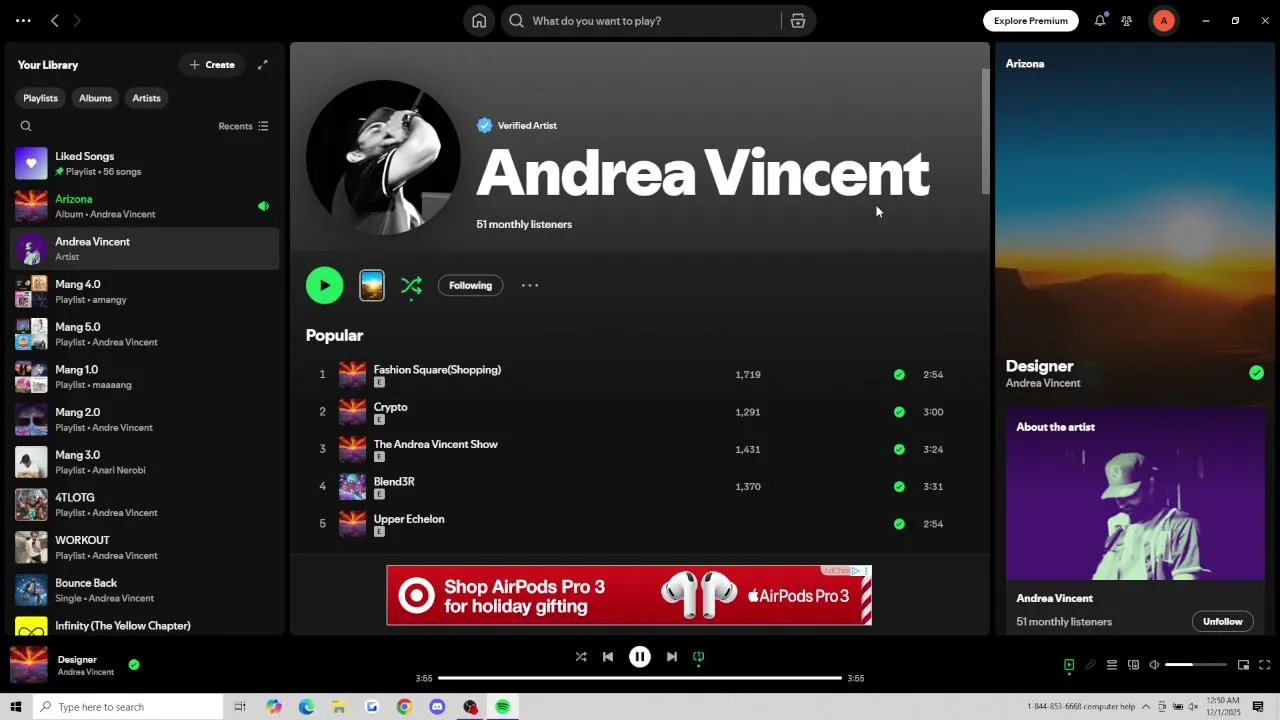Toggle saved checkmark for Blend3R

point(899,487)
